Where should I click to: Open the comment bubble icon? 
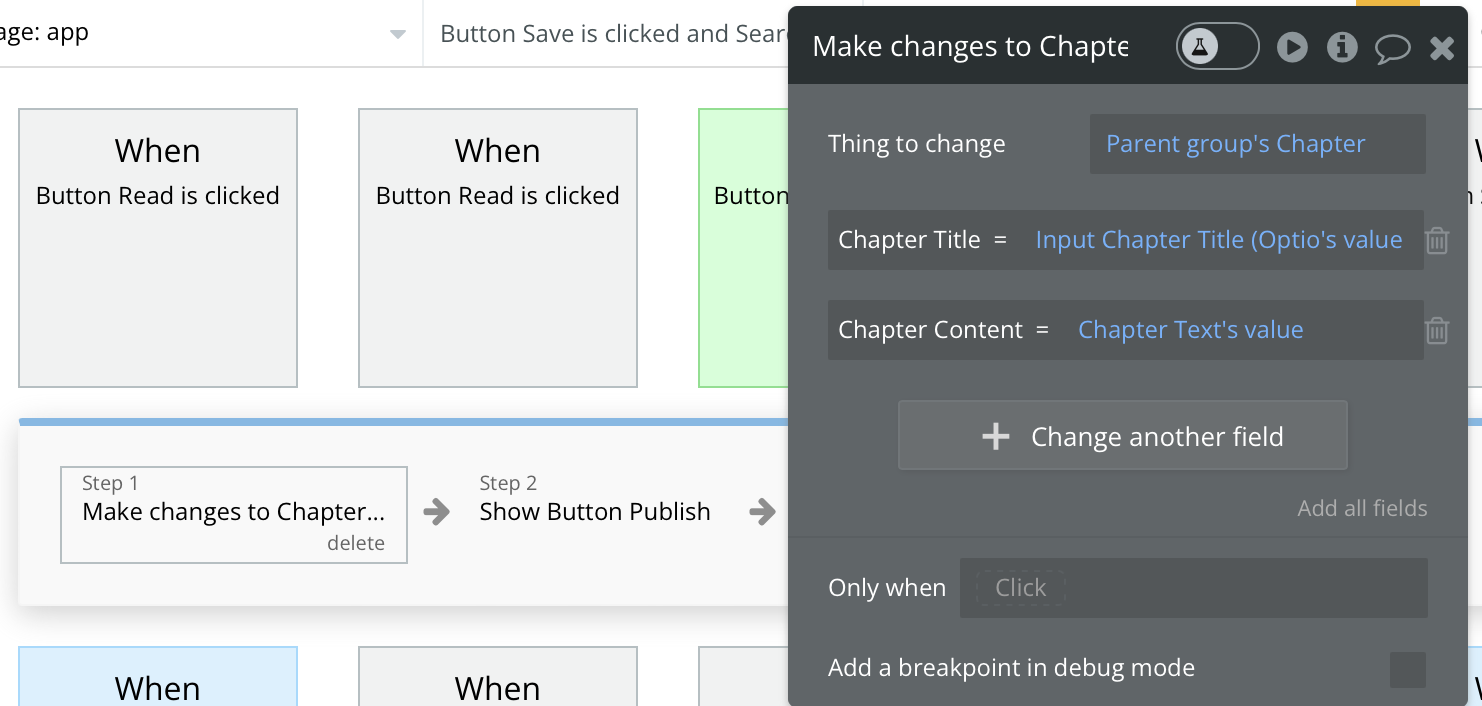(x=1392, y=48)
